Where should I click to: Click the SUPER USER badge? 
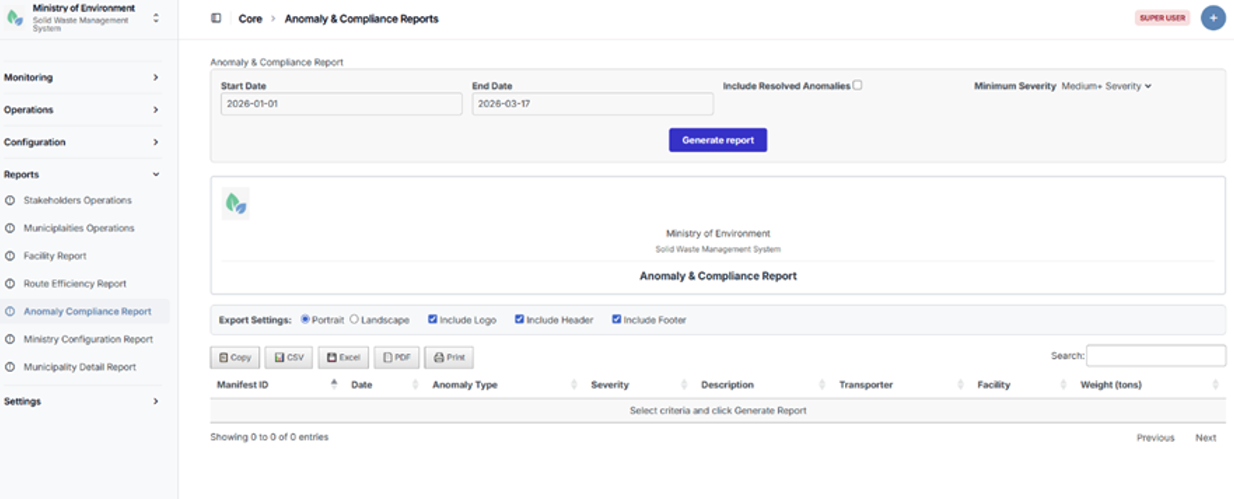(1163, 18)
